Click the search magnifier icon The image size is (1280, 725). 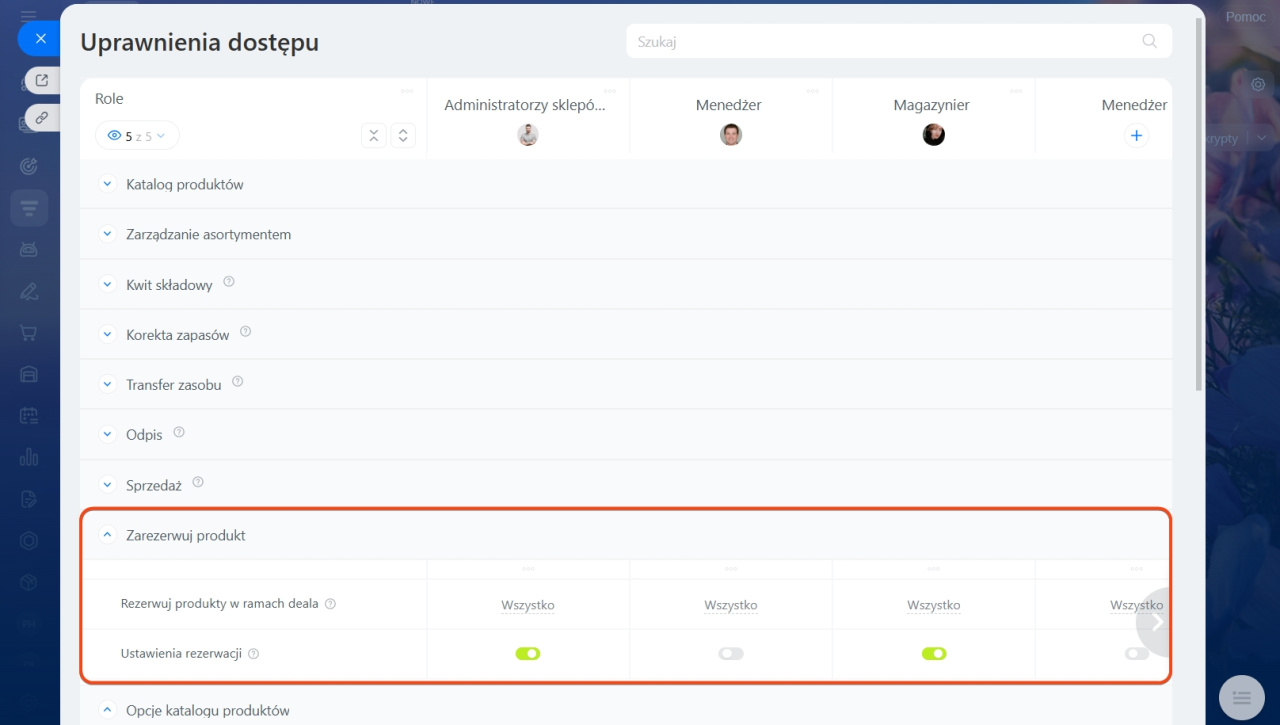pos(1150,41)
